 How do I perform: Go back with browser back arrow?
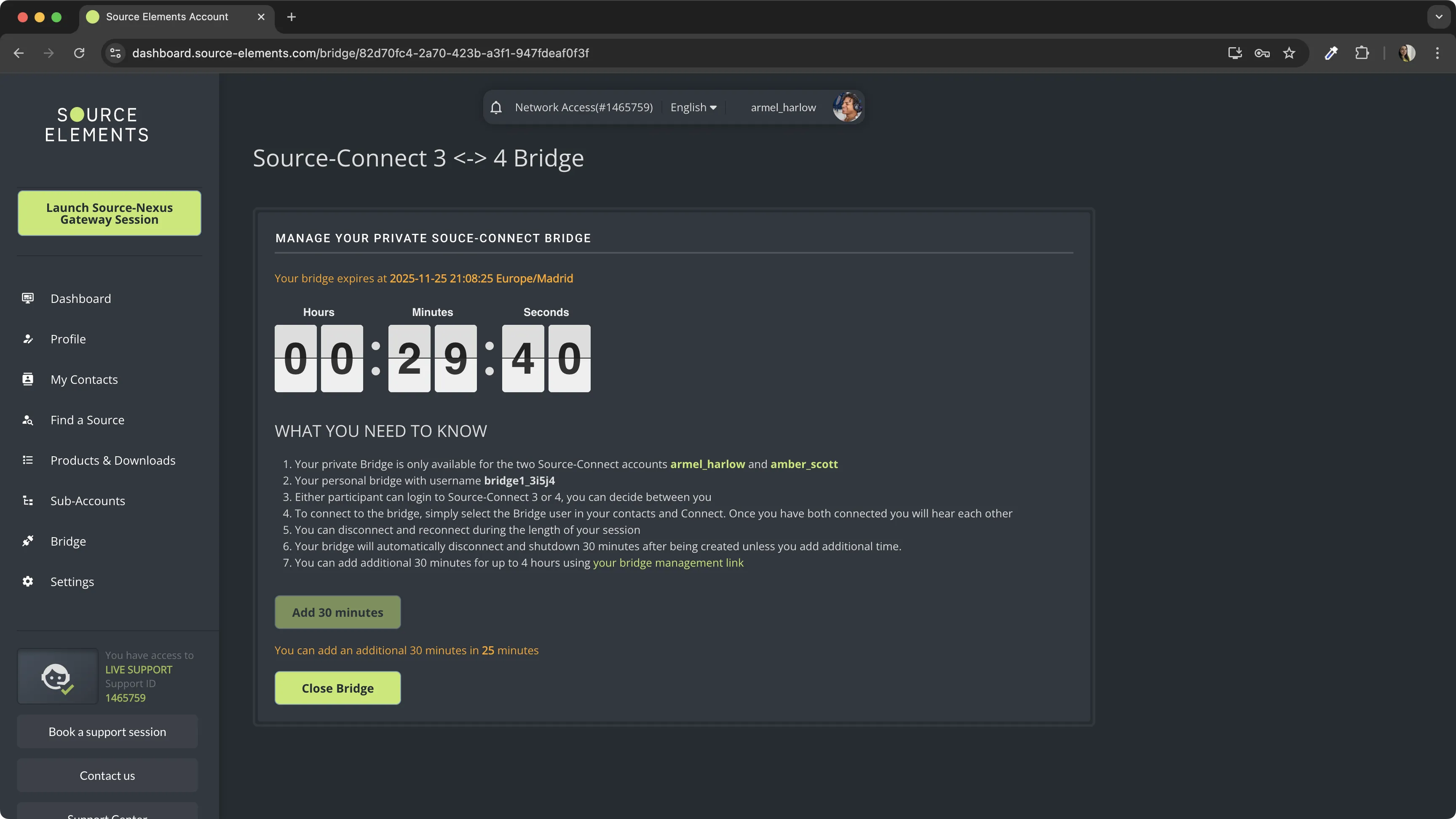click(x=19, y=53)
